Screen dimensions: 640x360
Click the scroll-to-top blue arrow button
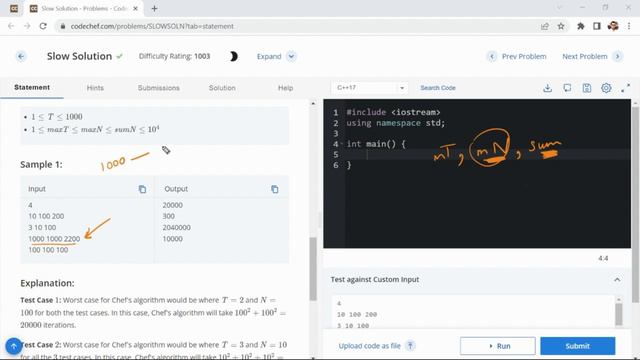(x=13, y=346)
